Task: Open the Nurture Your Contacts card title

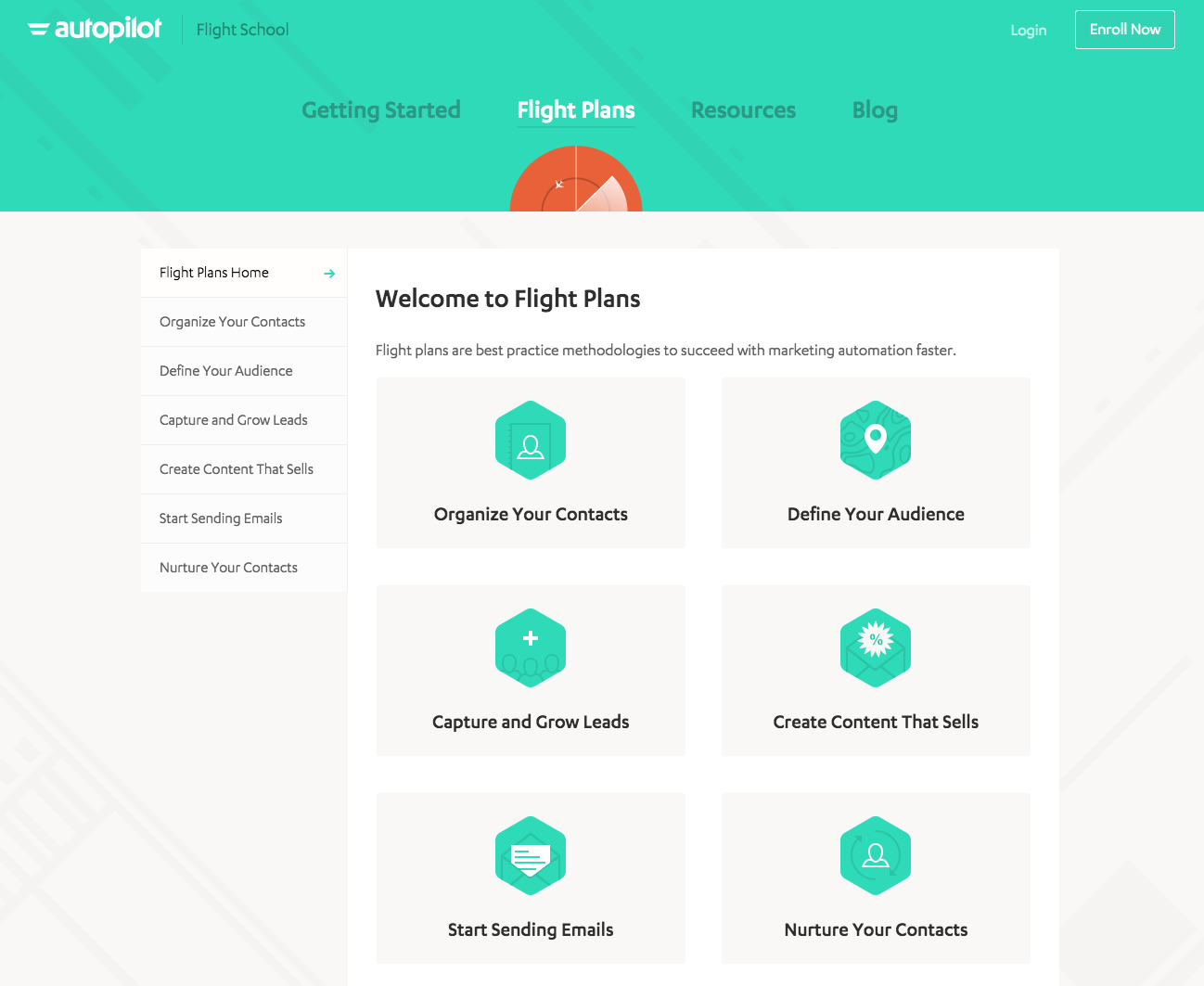Action: coord(876,929)
